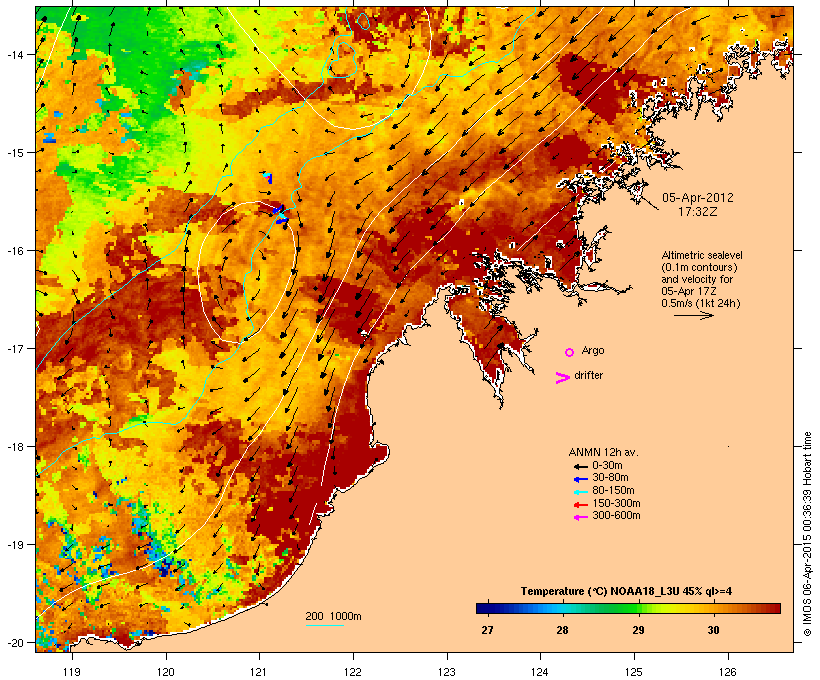Image resolution: width=820 pixels, height=680 pixels.
Task: Click the temperature colorbar near 30
Action: pyautogui.click(x=714, y=608)
